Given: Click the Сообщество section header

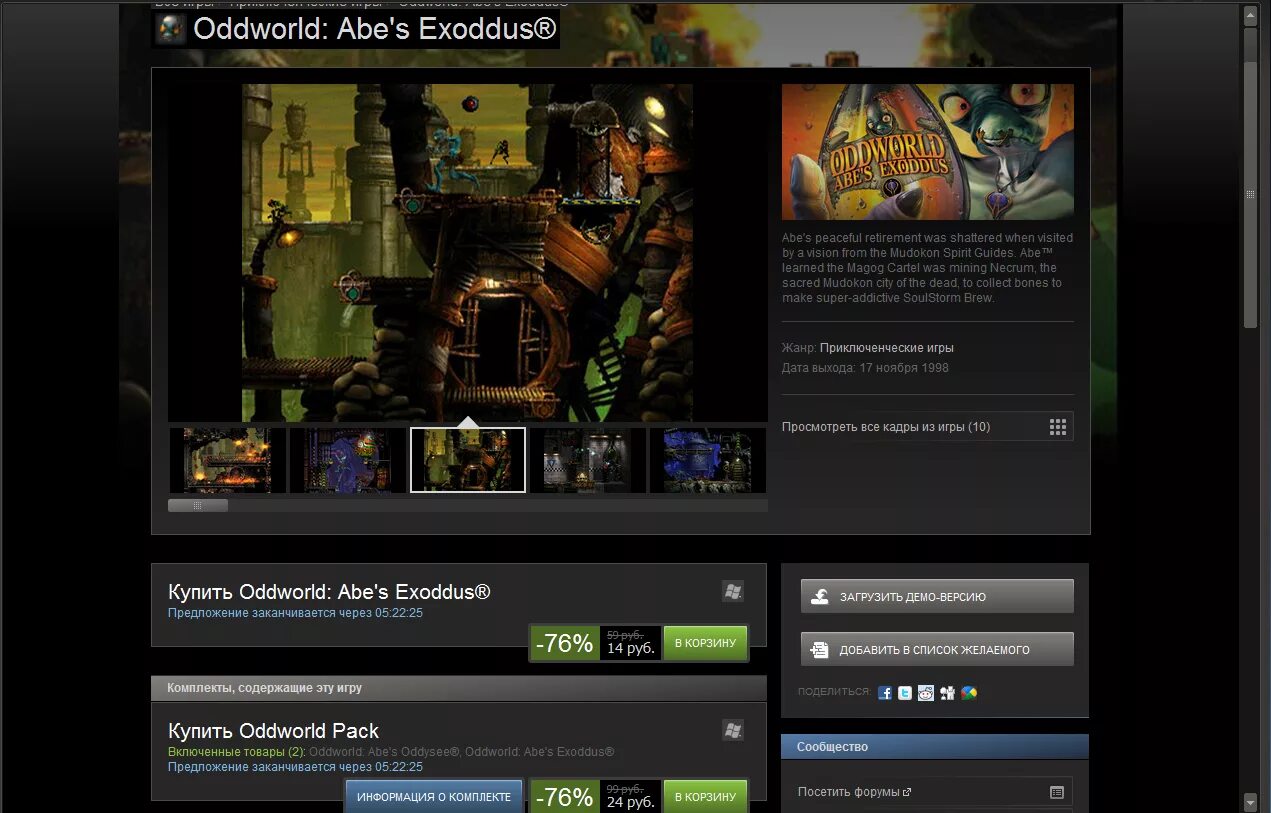Looking at the screenshot, I should click(934, 747).
